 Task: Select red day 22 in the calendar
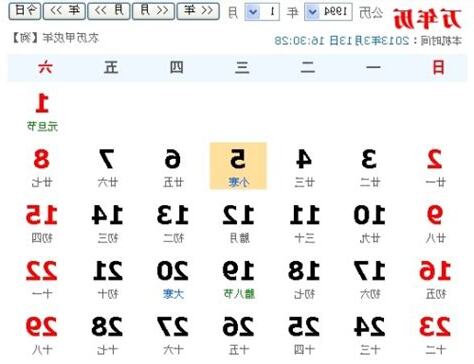[x=42, y=279]
